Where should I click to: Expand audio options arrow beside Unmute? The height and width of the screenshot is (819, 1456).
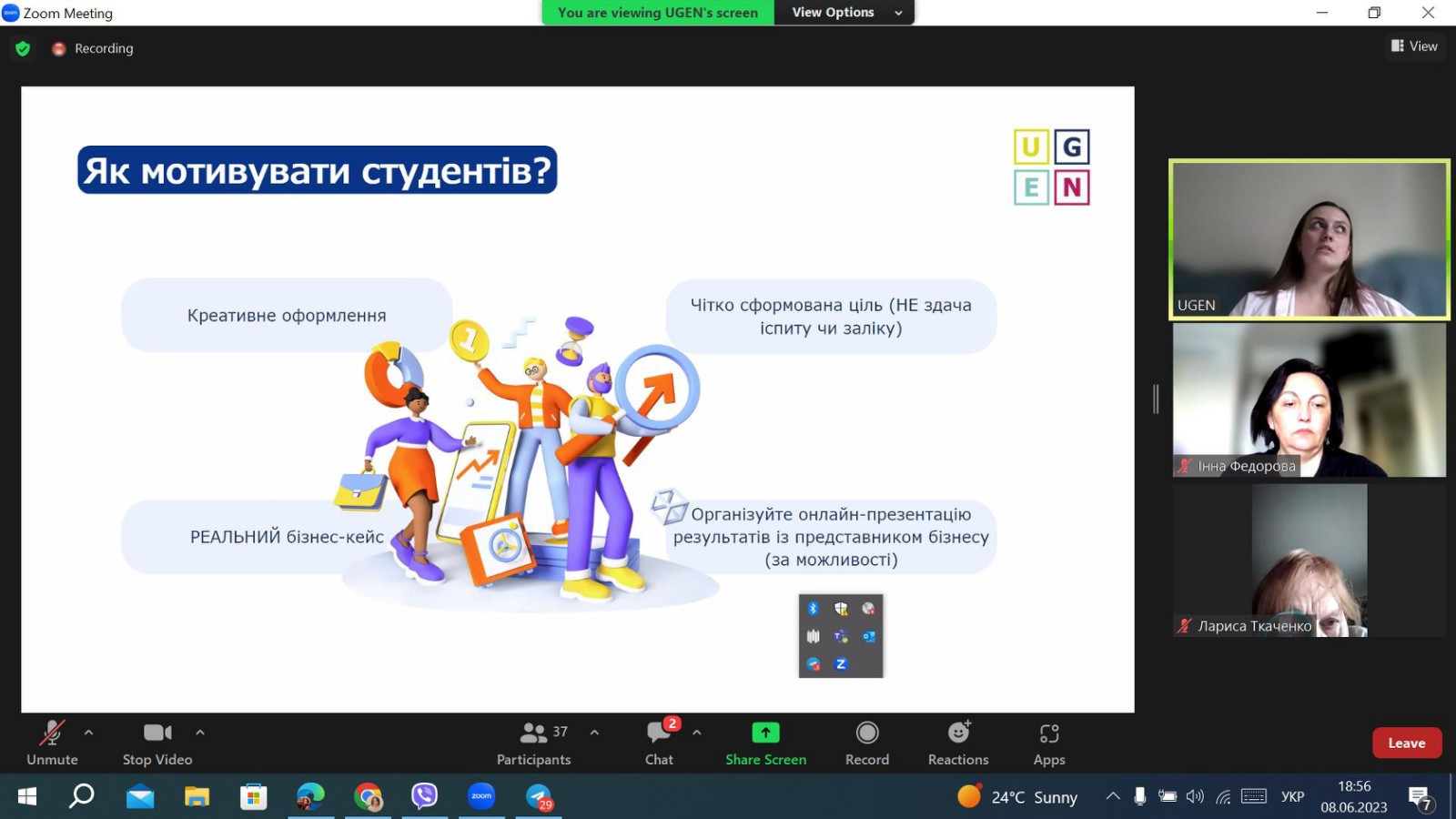coord(88,732)
